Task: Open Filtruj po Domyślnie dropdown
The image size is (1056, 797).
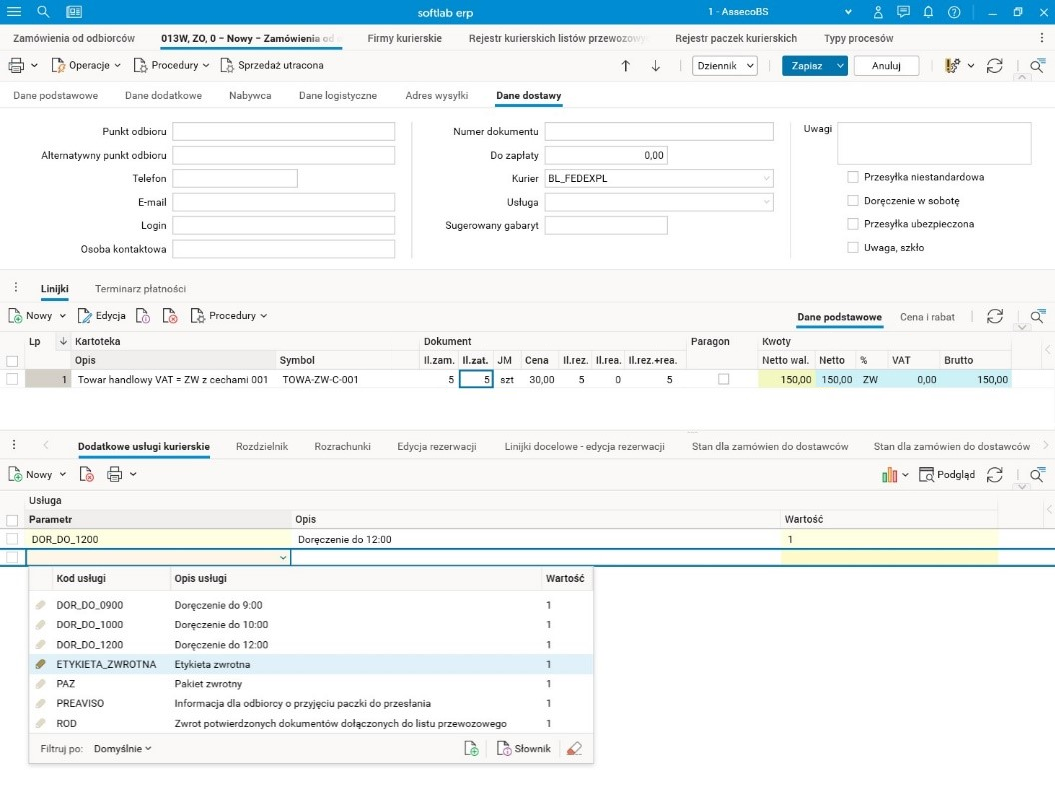Action: pyautogui.click(x=123, y=748)
